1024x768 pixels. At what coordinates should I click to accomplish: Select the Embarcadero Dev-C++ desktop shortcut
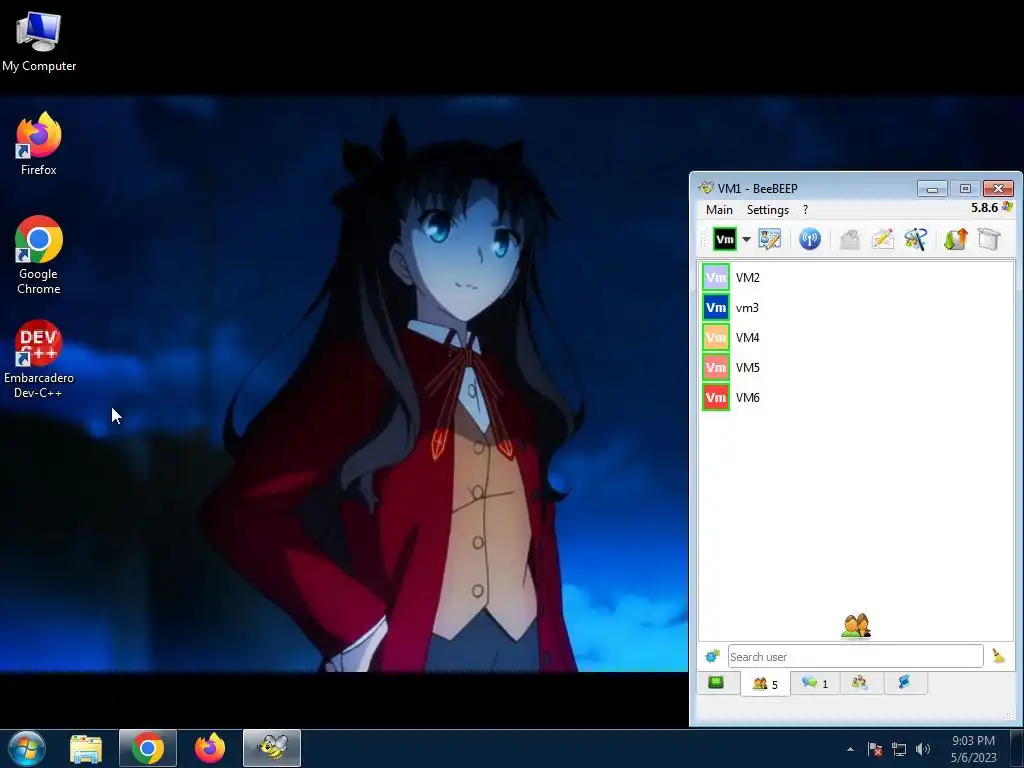39,359
